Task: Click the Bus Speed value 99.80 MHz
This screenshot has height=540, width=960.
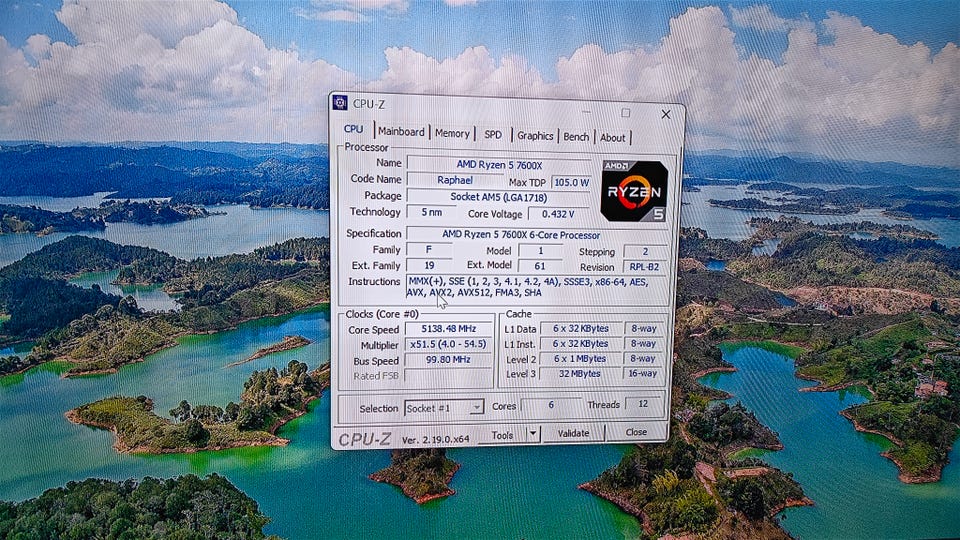Action: pyautogui.click(x=449, y=359)
